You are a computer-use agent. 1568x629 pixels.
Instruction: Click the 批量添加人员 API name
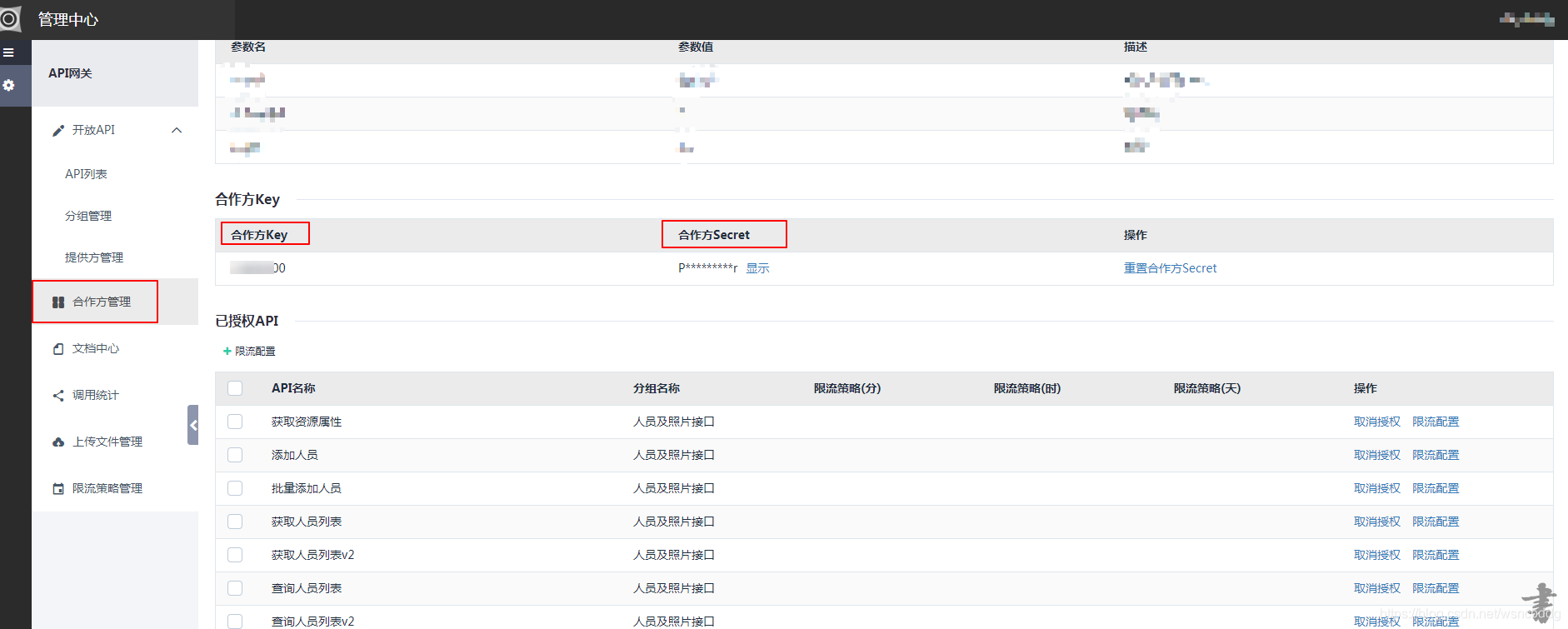click(x=307, y=488)
